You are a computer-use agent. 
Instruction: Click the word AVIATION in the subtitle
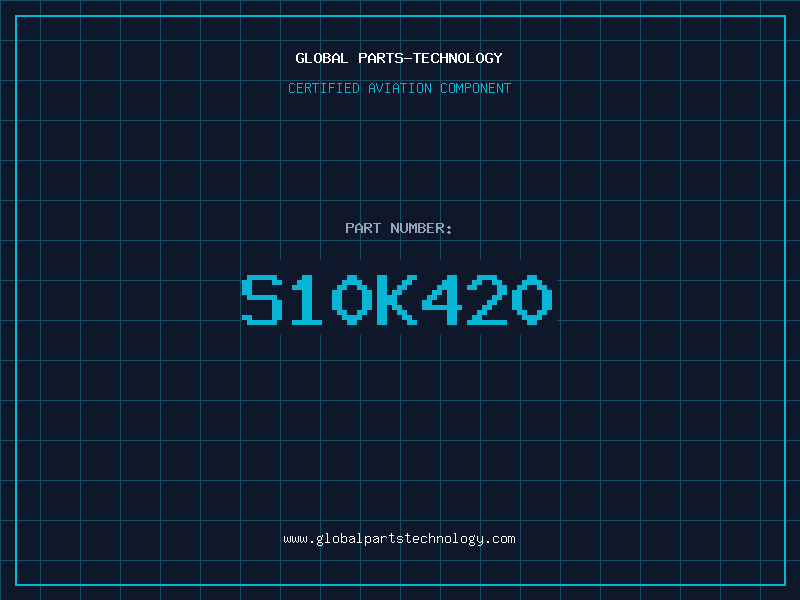pyautogui.click(x=399, y=88)
